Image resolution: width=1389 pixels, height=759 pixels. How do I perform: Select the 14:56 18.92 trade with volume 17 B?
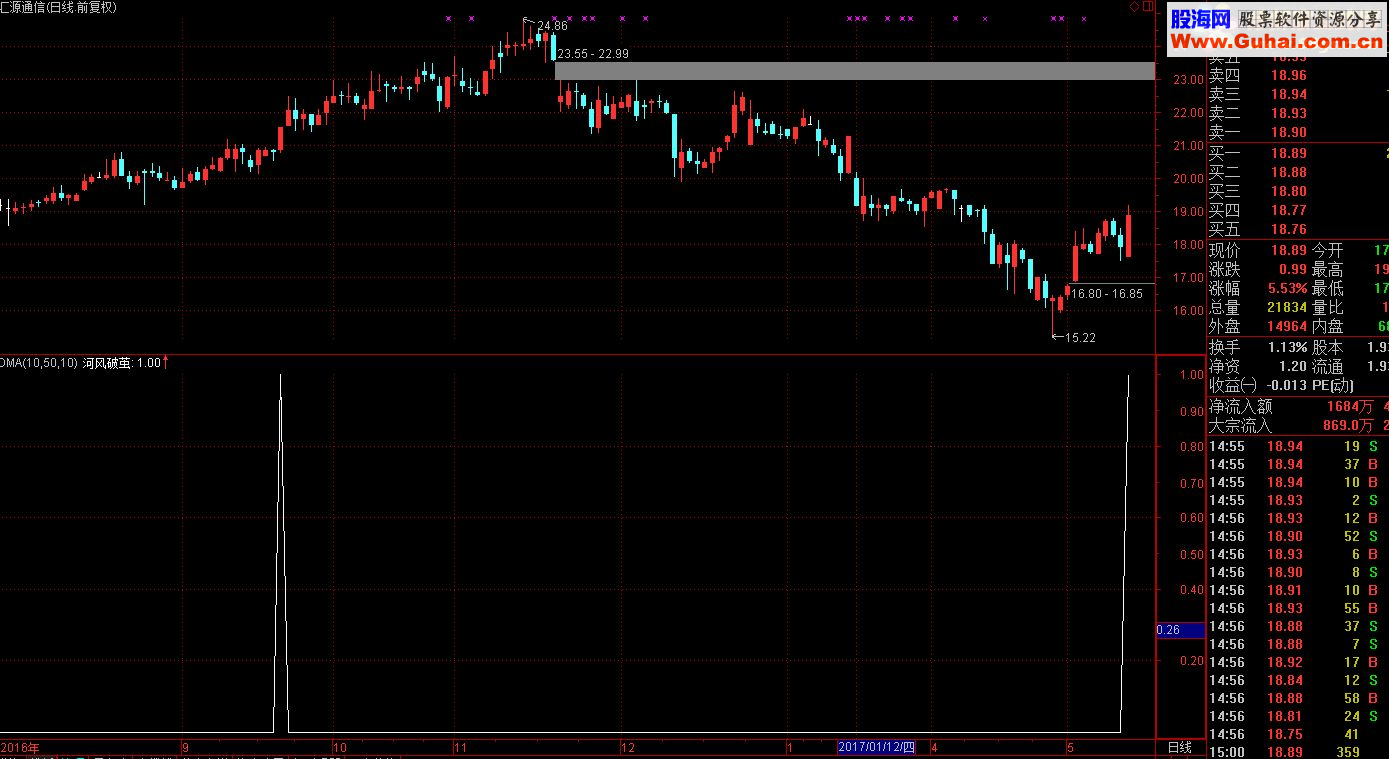click(x=1298, y=662)
